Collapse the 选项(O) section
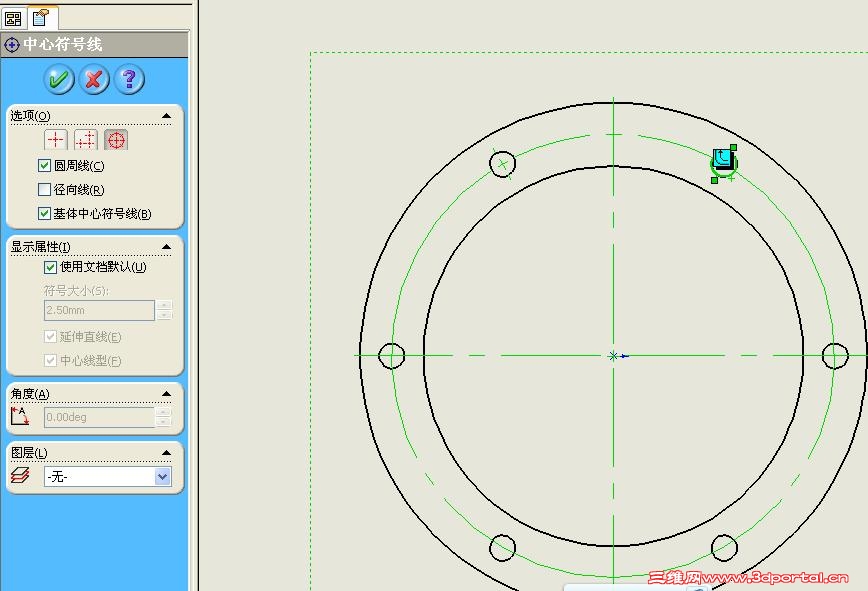This screenshot has height=591, width=868. [166, 116]
